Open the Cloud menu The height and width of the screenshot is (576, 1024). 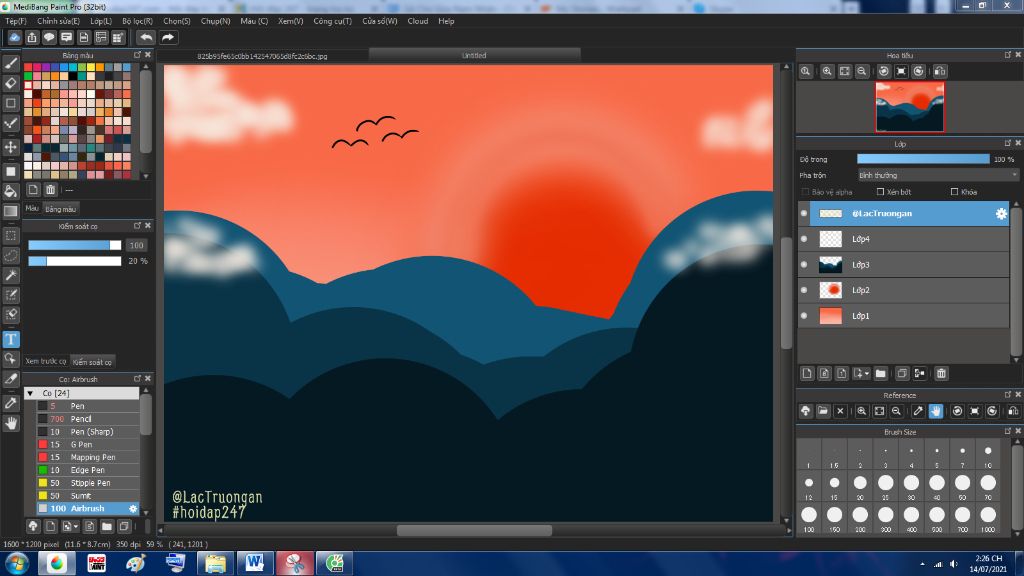point(418,21)
